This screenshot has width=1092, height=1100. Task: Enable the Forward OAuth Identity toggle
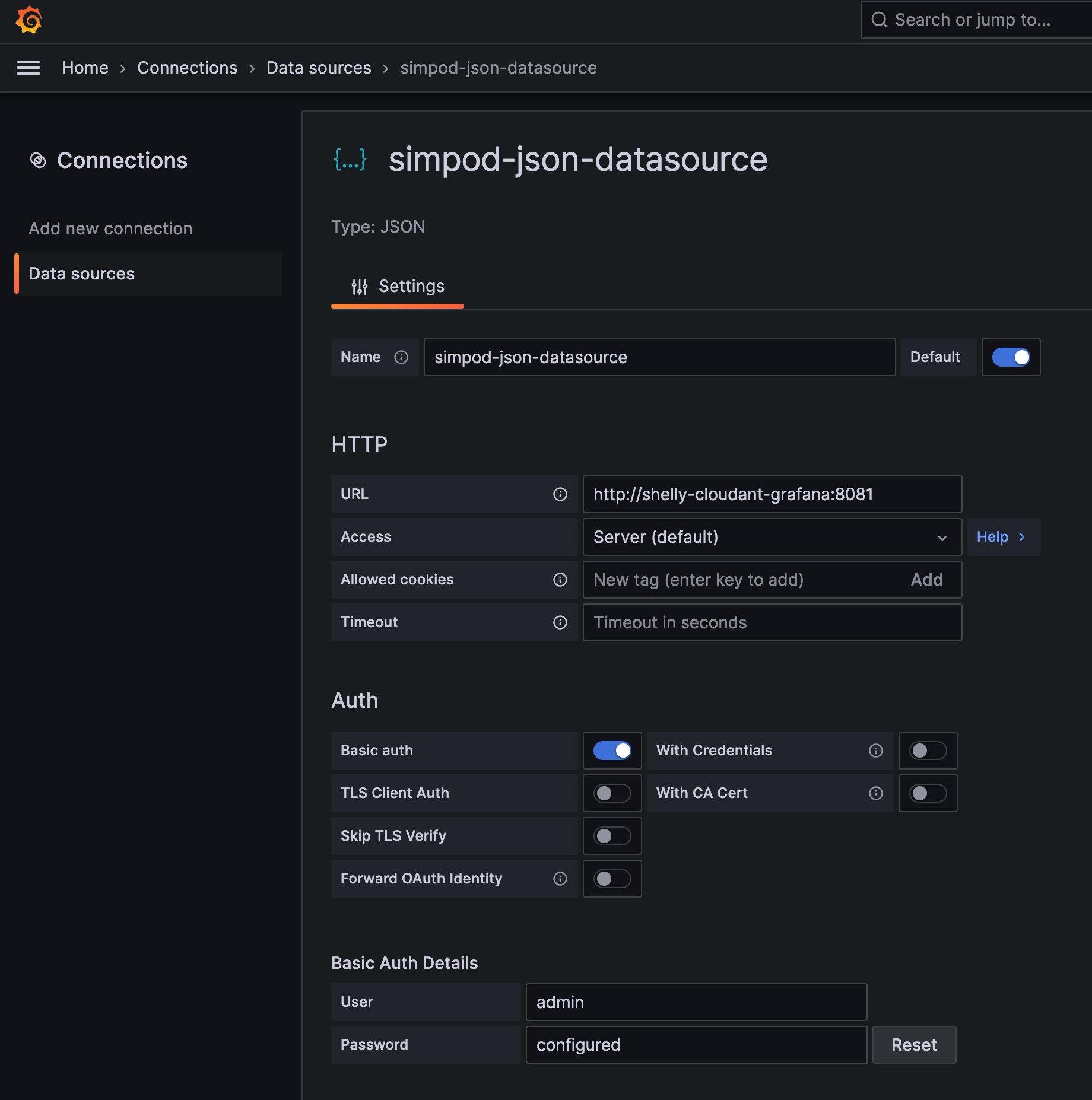[x=612, y=879]
